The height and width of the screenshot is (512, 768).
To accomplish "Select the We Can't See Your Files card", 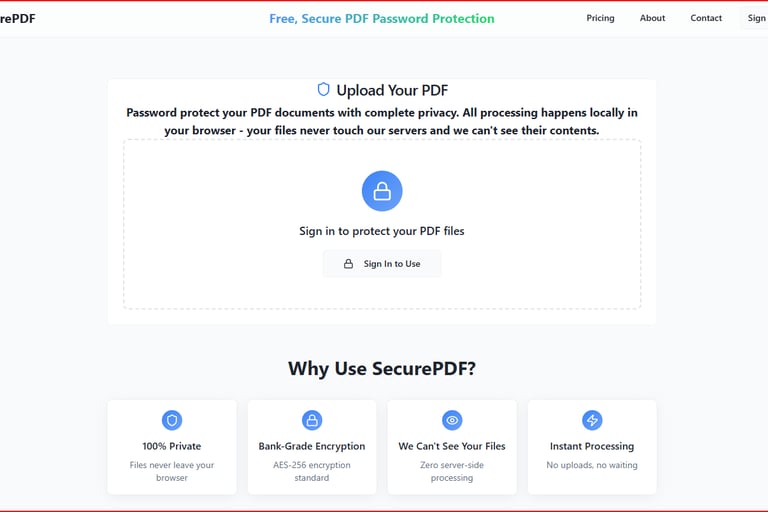I will 452,447.
